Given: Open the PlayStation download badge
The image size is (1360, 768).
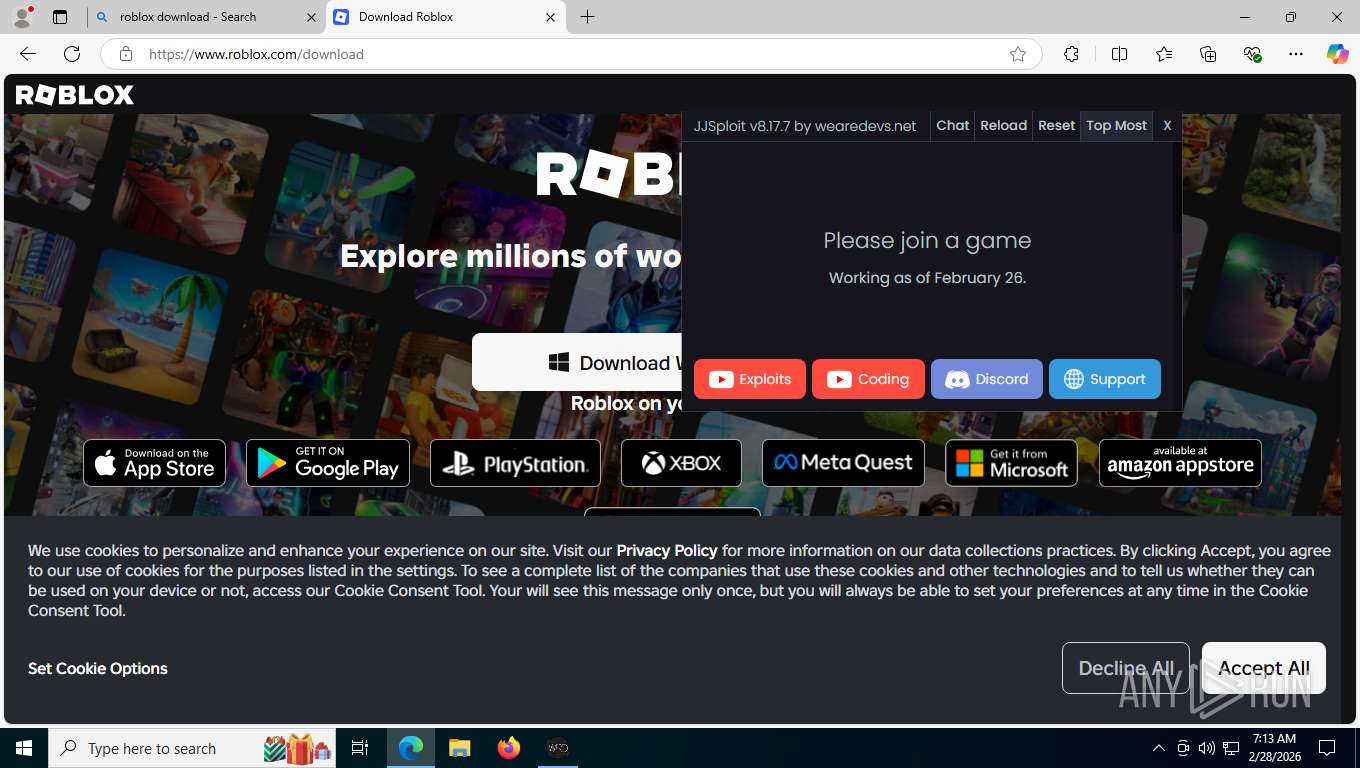Looking at the screenshot, I should coord(515,463).
